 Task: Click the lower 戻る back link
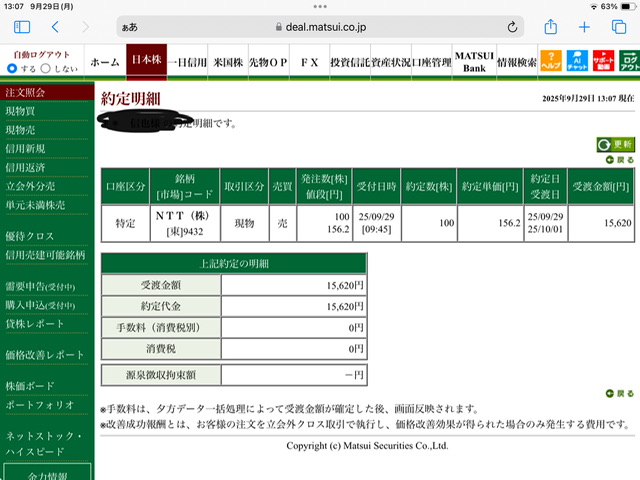coord(620,393)
